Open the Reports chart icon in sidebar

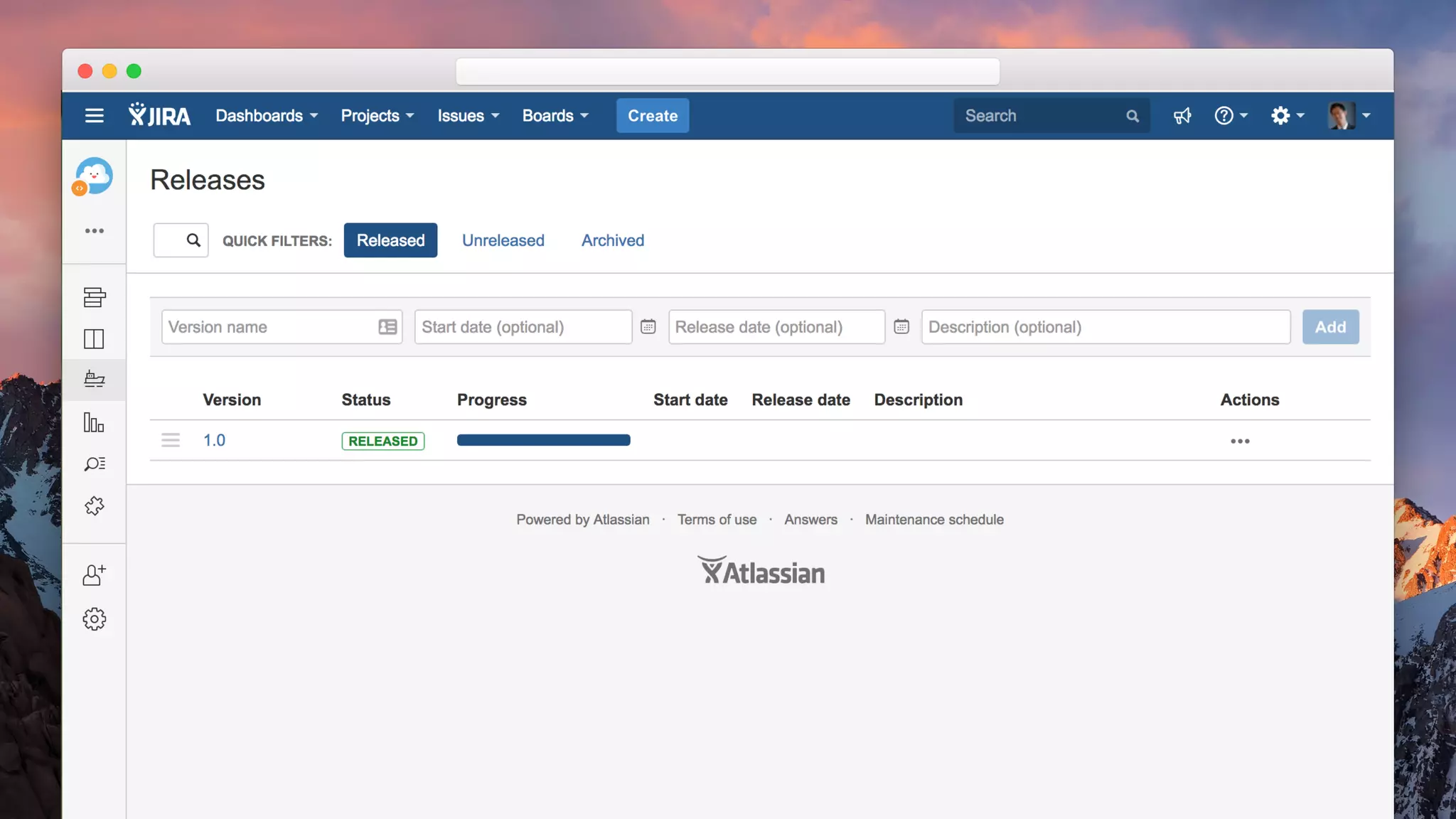(94, 422)
